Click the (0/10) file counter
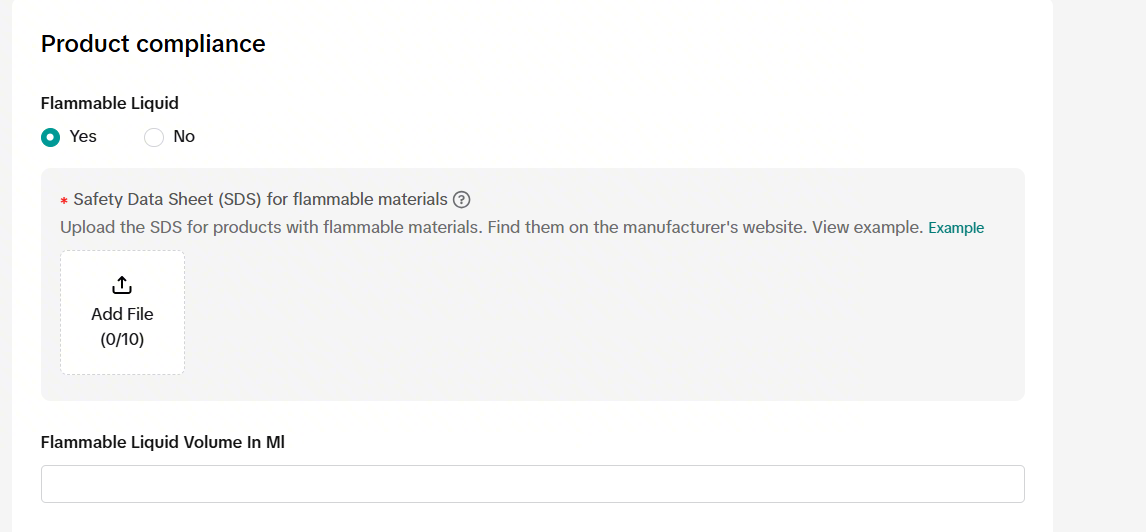The width and height of the screenshot is (1146, 532). [x=122, y=339]
